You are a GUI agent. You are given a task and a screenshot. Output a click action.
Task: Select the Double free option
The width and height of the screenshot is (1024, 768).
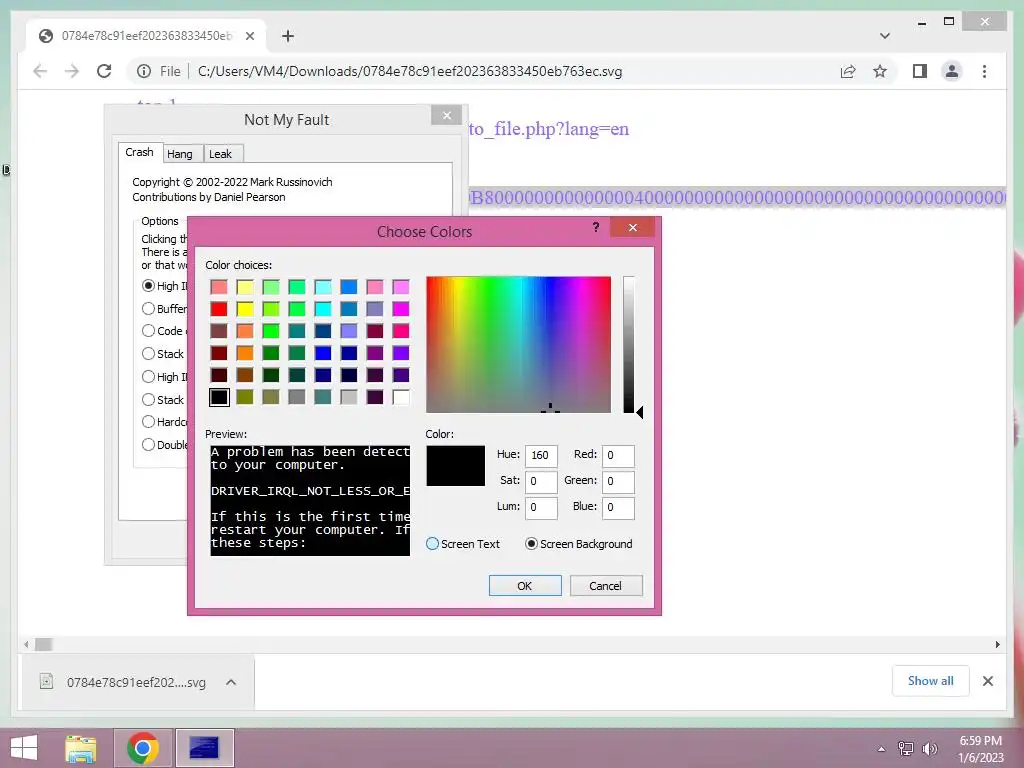(x=148, y=444)
